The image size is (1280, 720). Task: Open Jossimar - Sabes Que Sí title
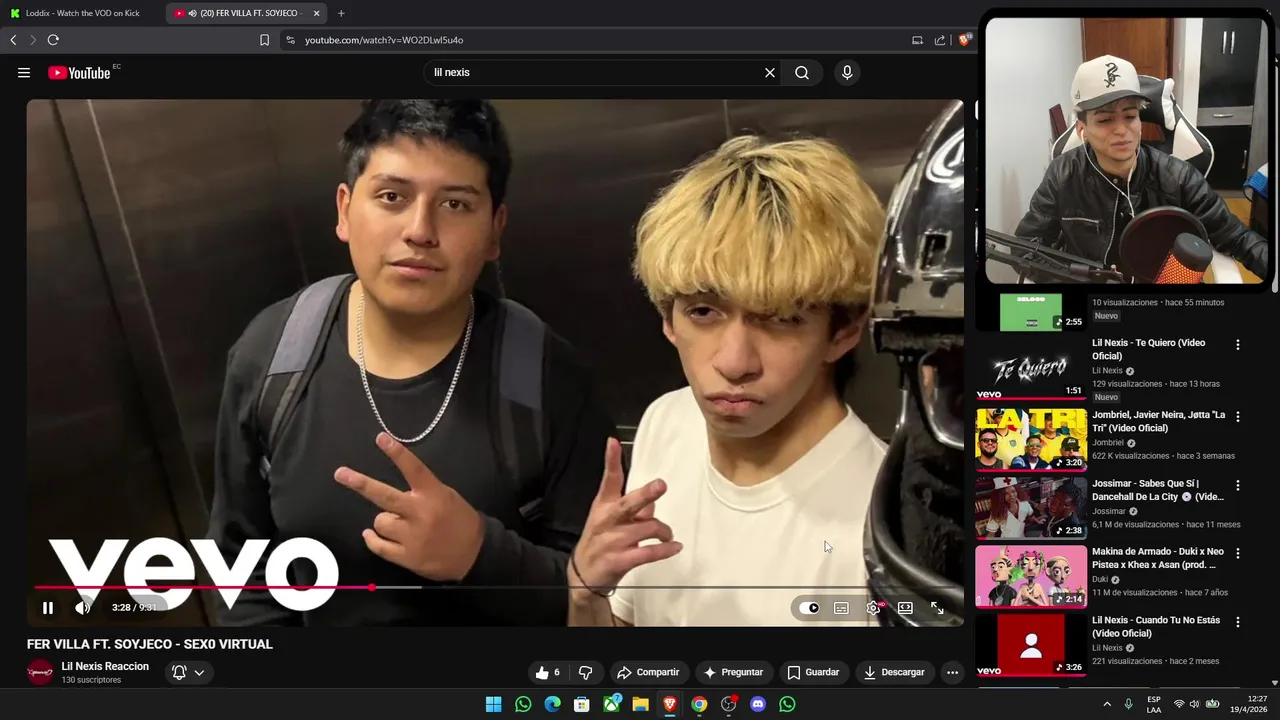pyautogui.click(x=1158, y=490)
